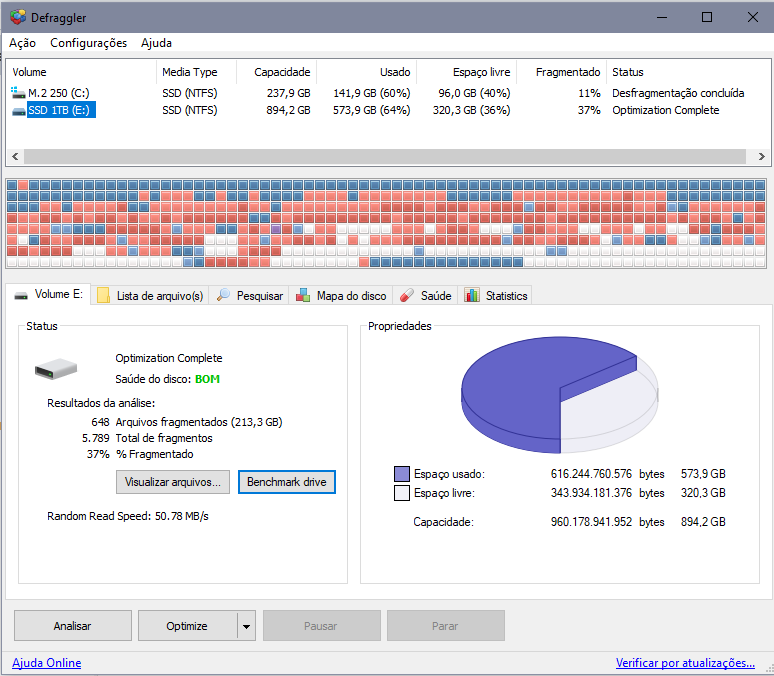Image resolution: width=774 pixels, height=676 pixels.
Task: Sort by the Fragmentado column header
Action: [562, 72]
